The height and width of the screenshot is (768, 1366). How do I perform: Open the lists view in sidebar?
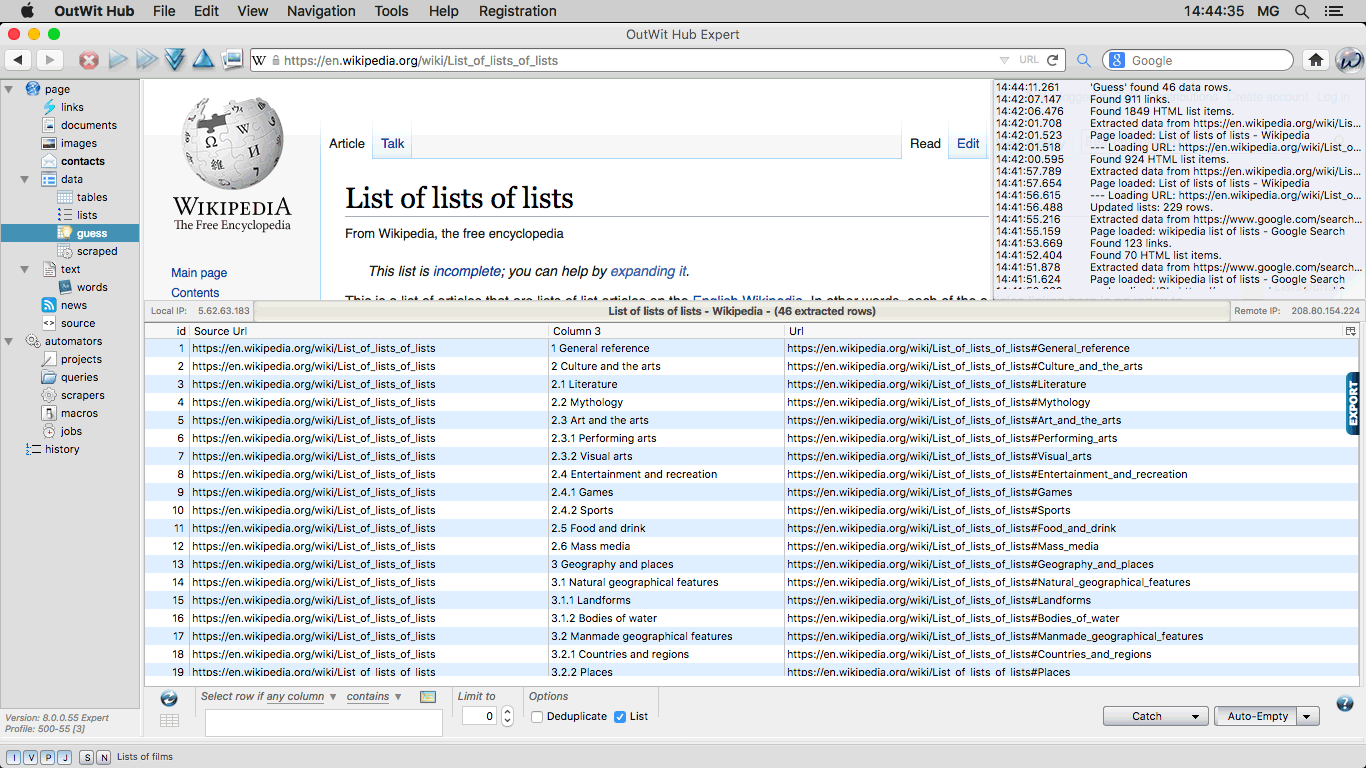pos(78,215)
